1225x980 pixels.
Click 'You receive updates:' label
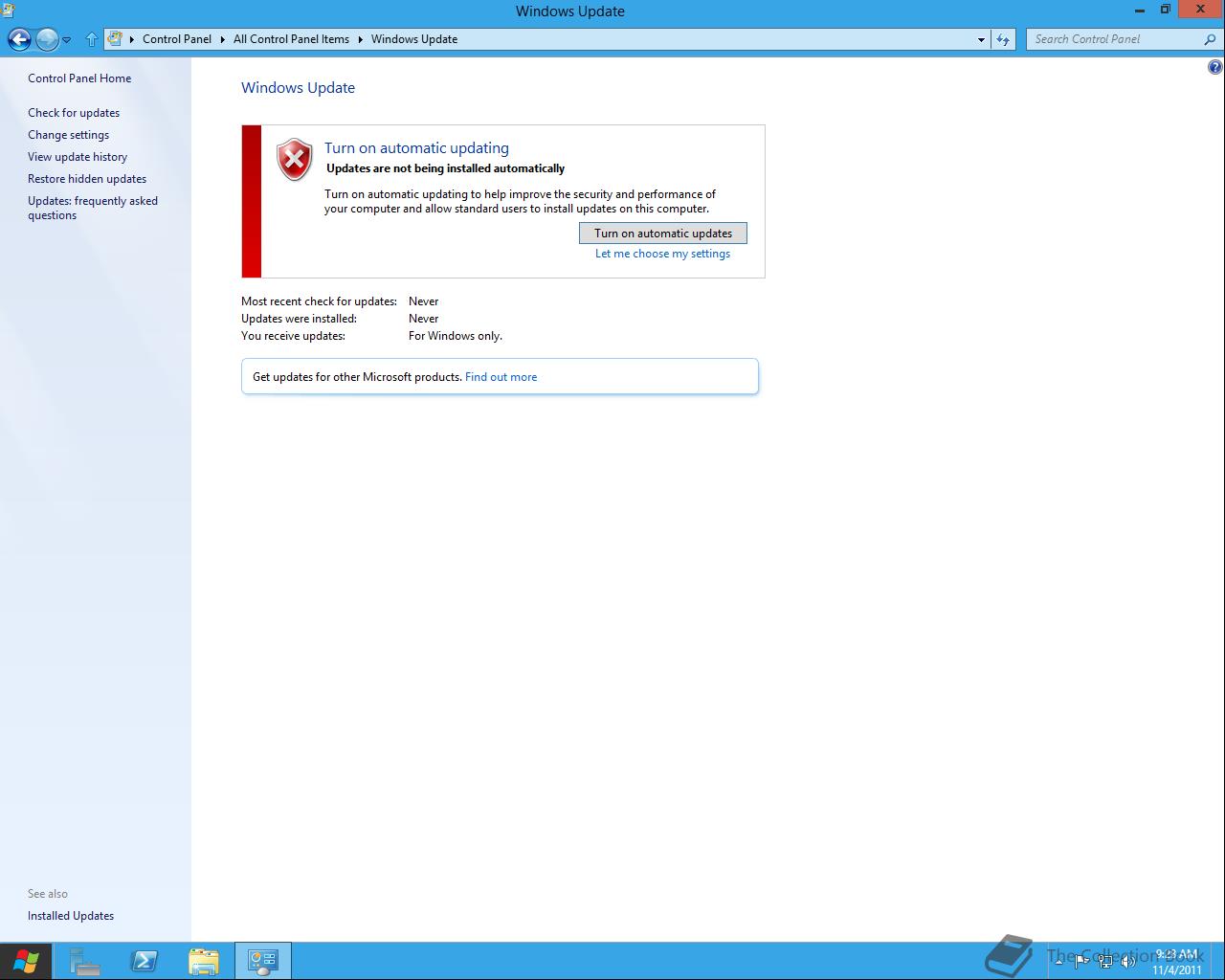point(293,336)
